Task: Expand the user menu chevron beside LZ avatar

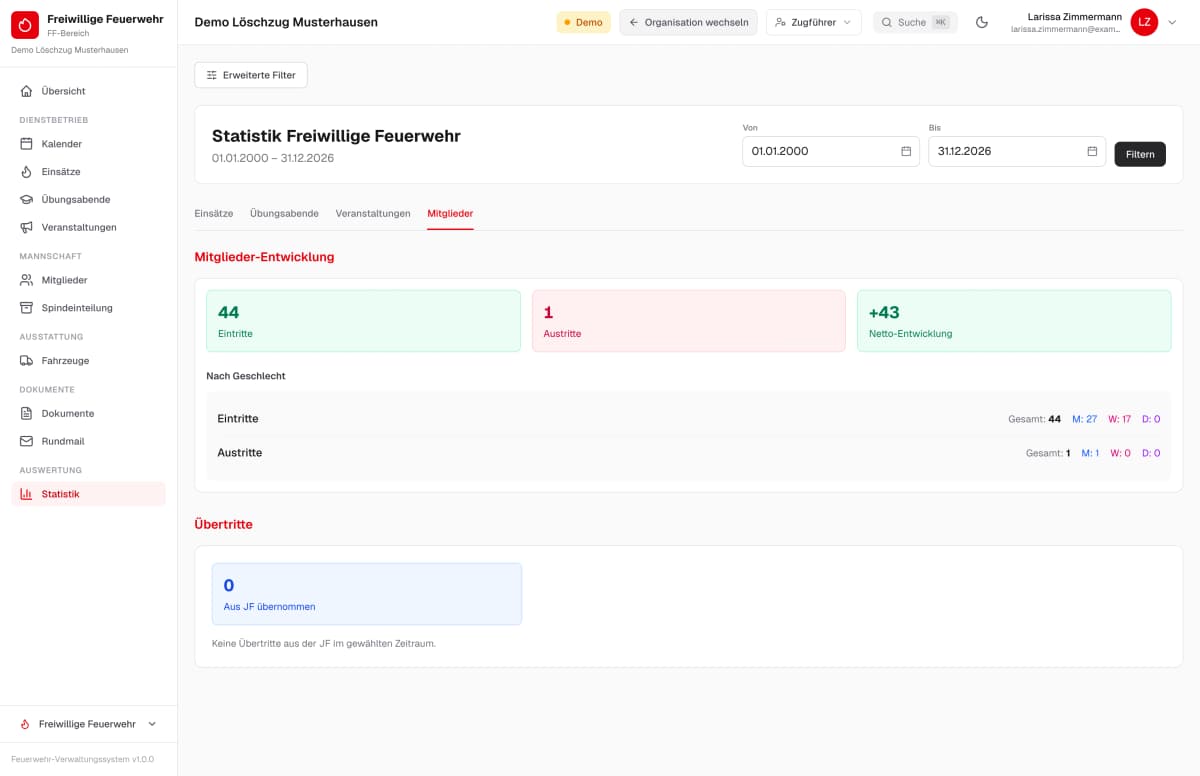Action: point(1173,22)
